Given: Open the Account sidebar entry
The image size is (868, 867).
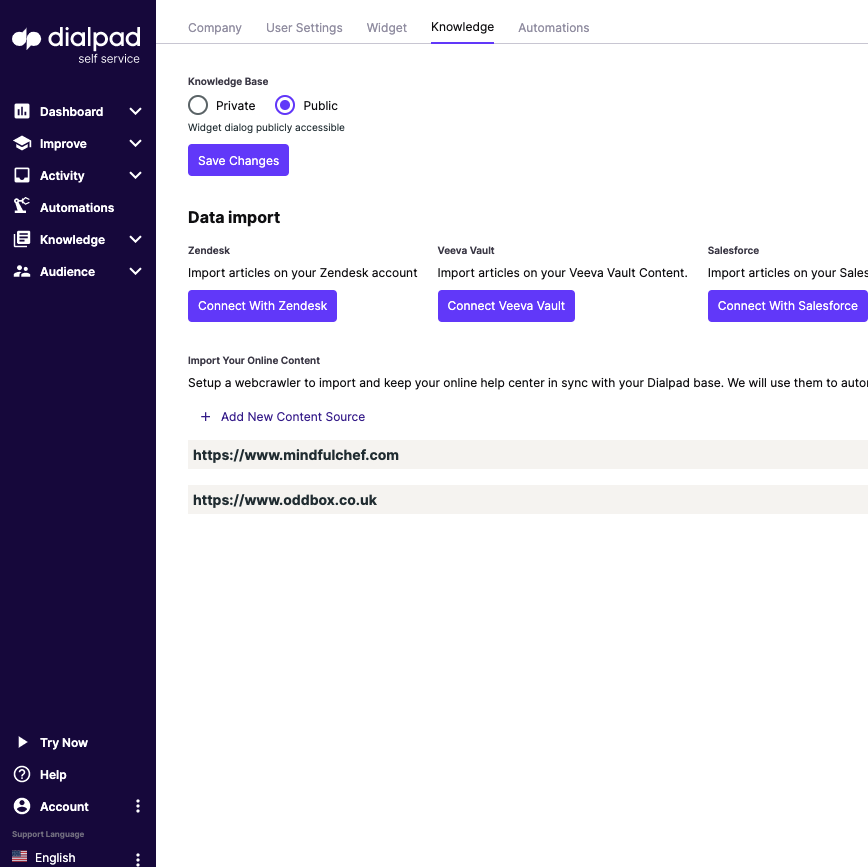Looking at the screenshot, I should tap(64, 807).
